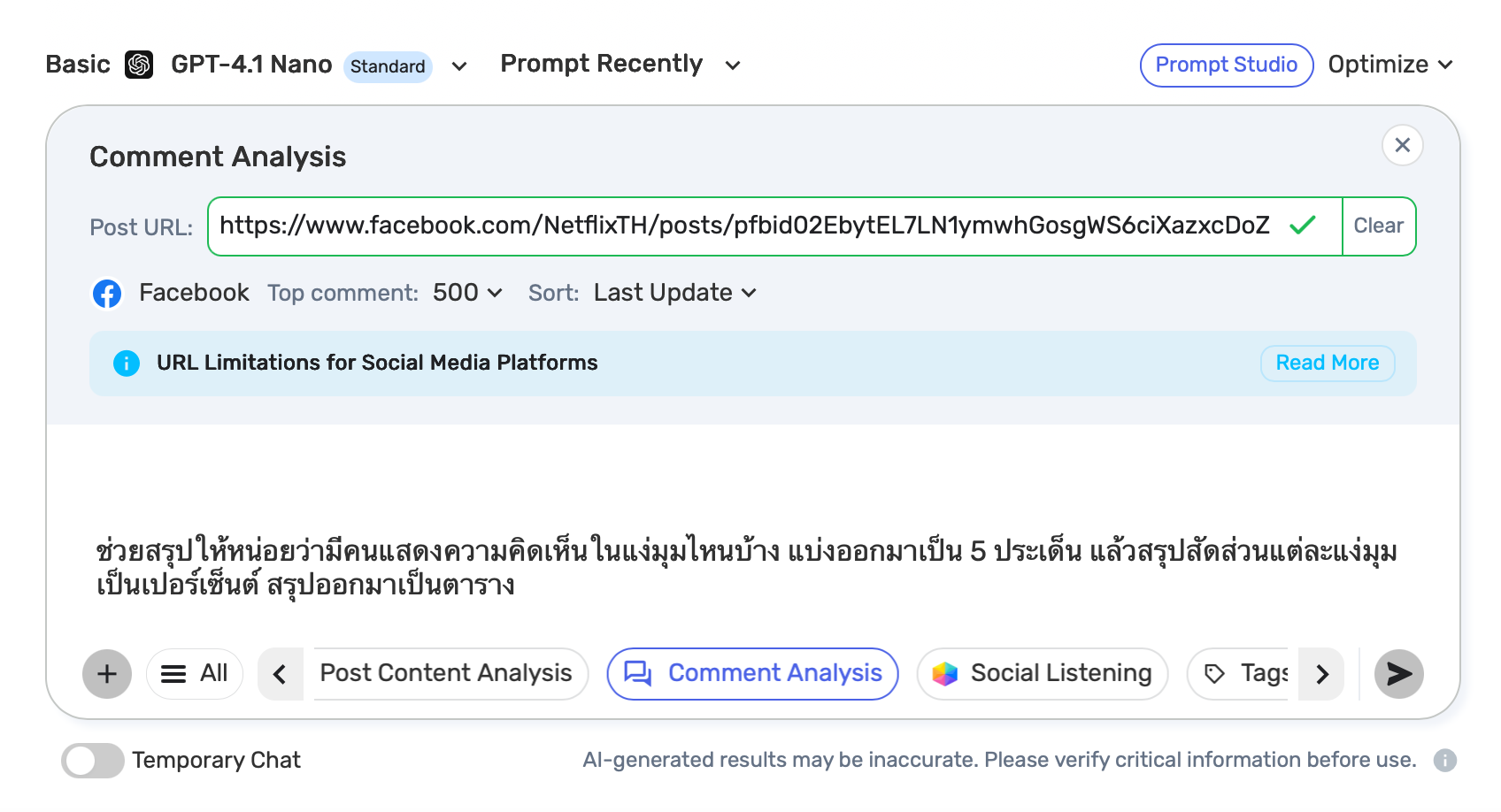The image size is (1501, 812).
Task: Enable the Temporary Chat toggle
Action: click(x=93, y=761)
